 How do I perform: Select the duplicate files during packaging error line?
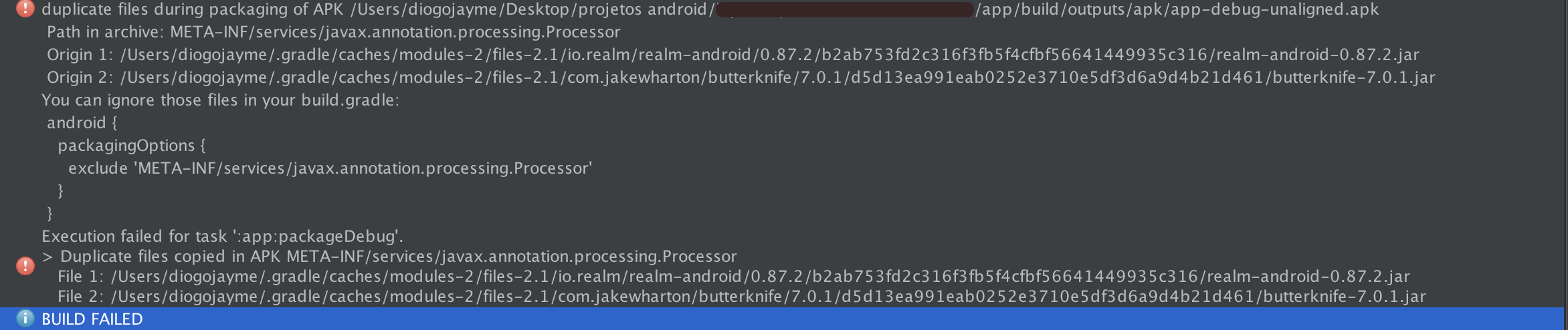(x=710, y=9)
